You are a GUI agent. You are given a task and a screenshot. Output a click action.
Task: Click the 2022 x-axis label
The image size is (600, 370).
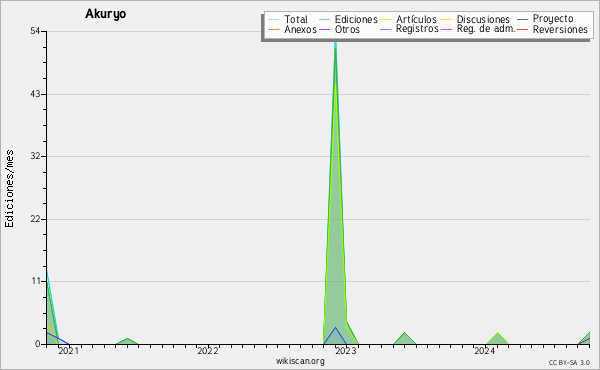click(x=208, y=350)
